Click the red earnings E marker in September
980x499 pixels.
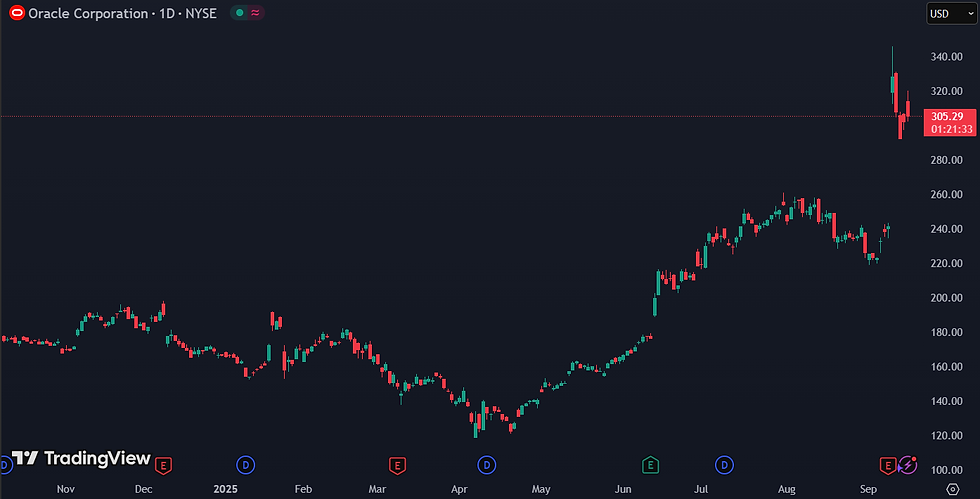pyautogui.click(x=888, y=465)
